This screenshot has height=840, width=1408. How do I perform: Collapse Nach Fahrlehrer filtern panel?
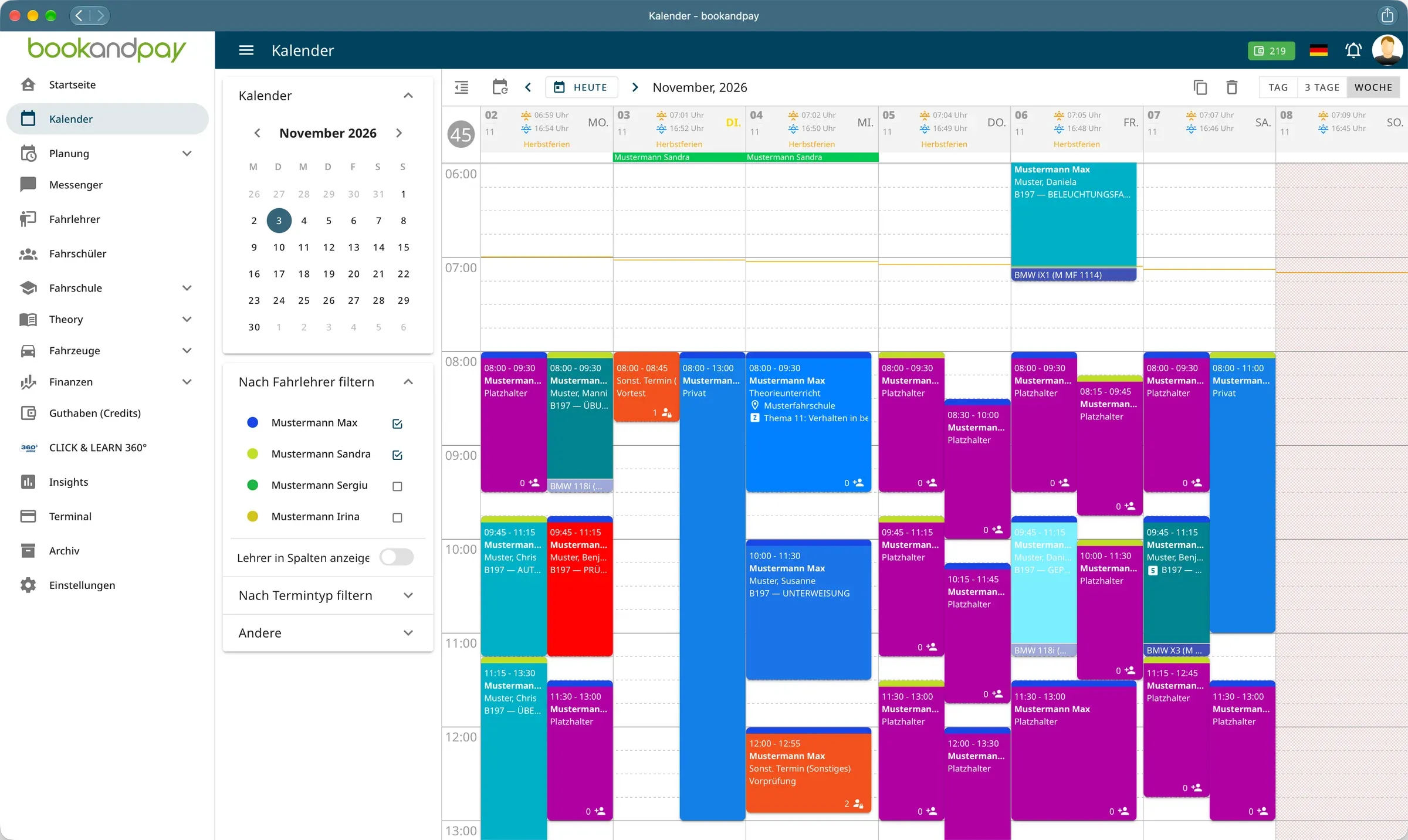408,382
